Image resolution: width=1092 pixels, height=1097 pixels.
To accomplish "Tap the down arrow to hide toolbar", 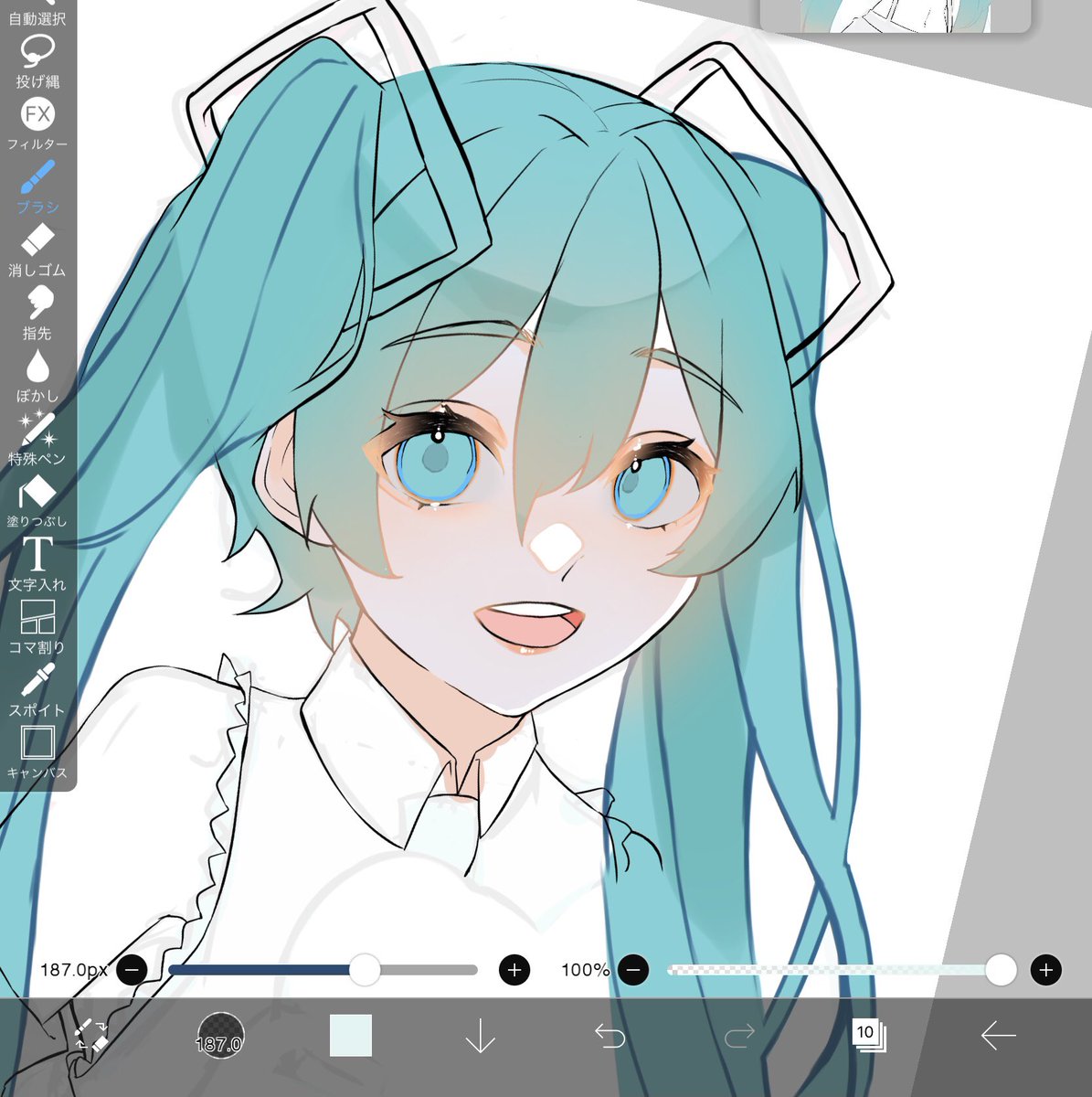I will click(x=480, y=1036).
